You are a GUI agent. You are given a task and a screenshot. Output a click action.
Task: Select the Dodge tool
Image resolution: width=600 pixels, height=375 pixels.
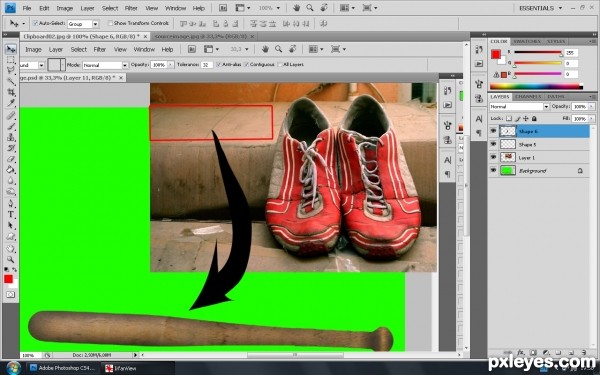tap(11, 191)
